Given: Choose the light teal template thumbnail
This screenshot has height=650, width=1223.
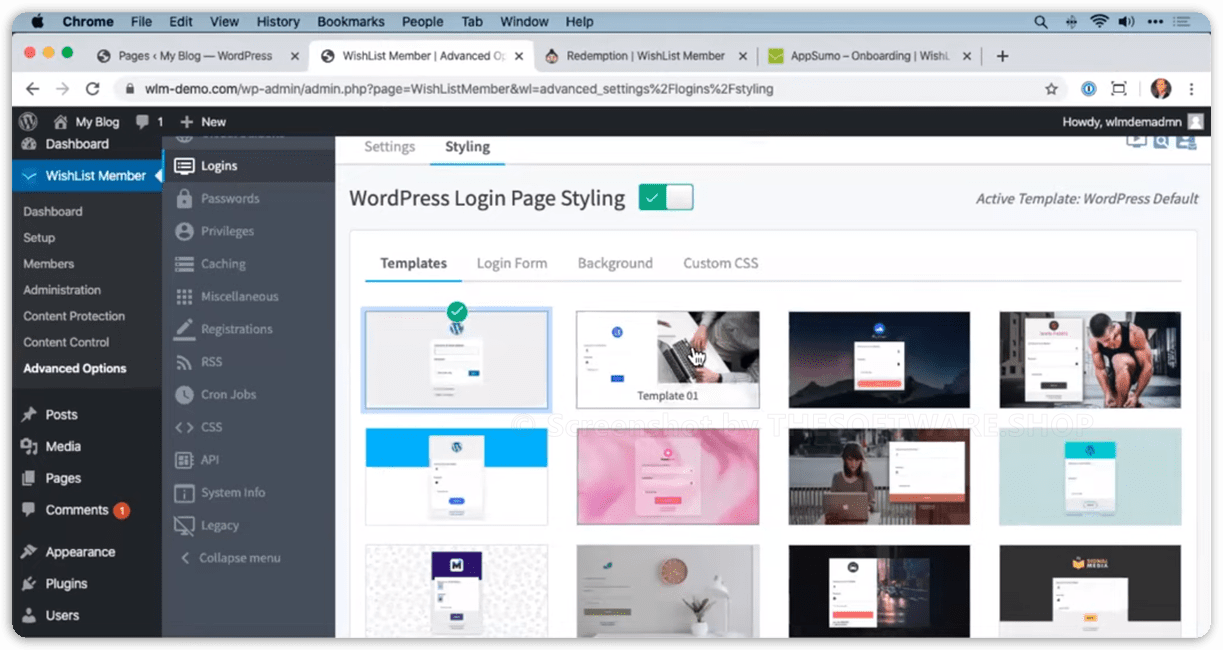Looking at the screenshot, I should (x=1090, y=476).
